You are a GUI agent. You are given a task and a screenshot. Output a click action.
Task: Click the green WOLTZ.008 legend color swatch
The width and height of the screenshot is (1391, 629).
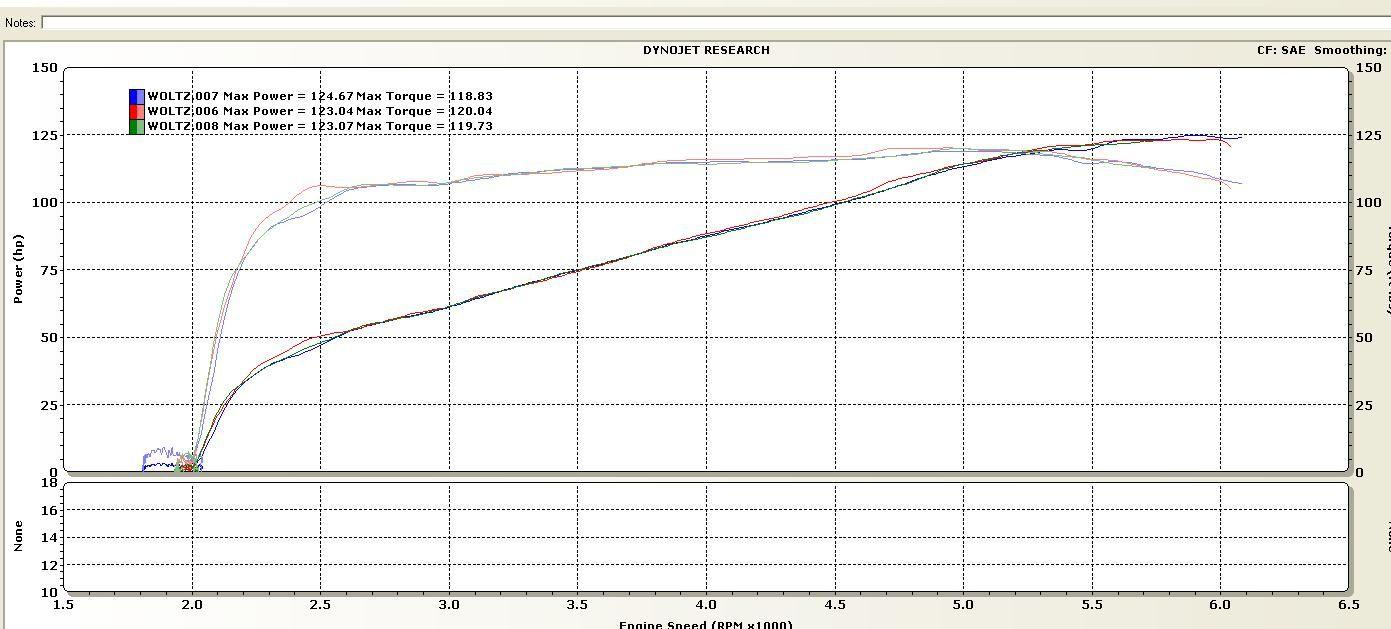click(136, 126)
